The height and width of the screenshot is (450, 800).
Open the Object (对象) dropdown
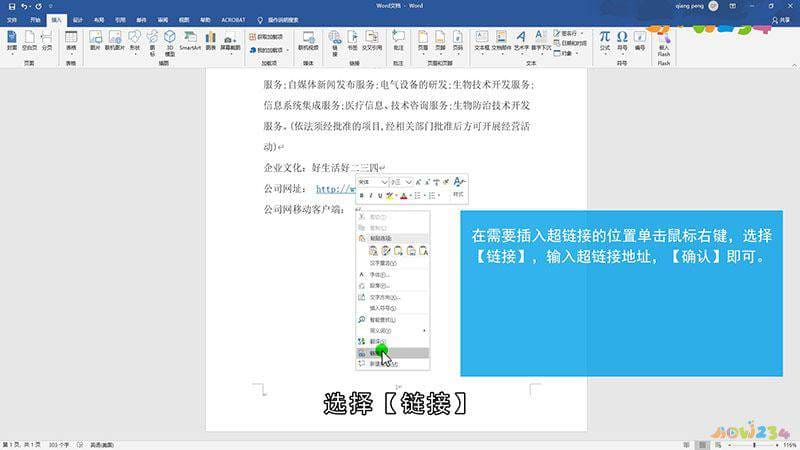[566, 53]
